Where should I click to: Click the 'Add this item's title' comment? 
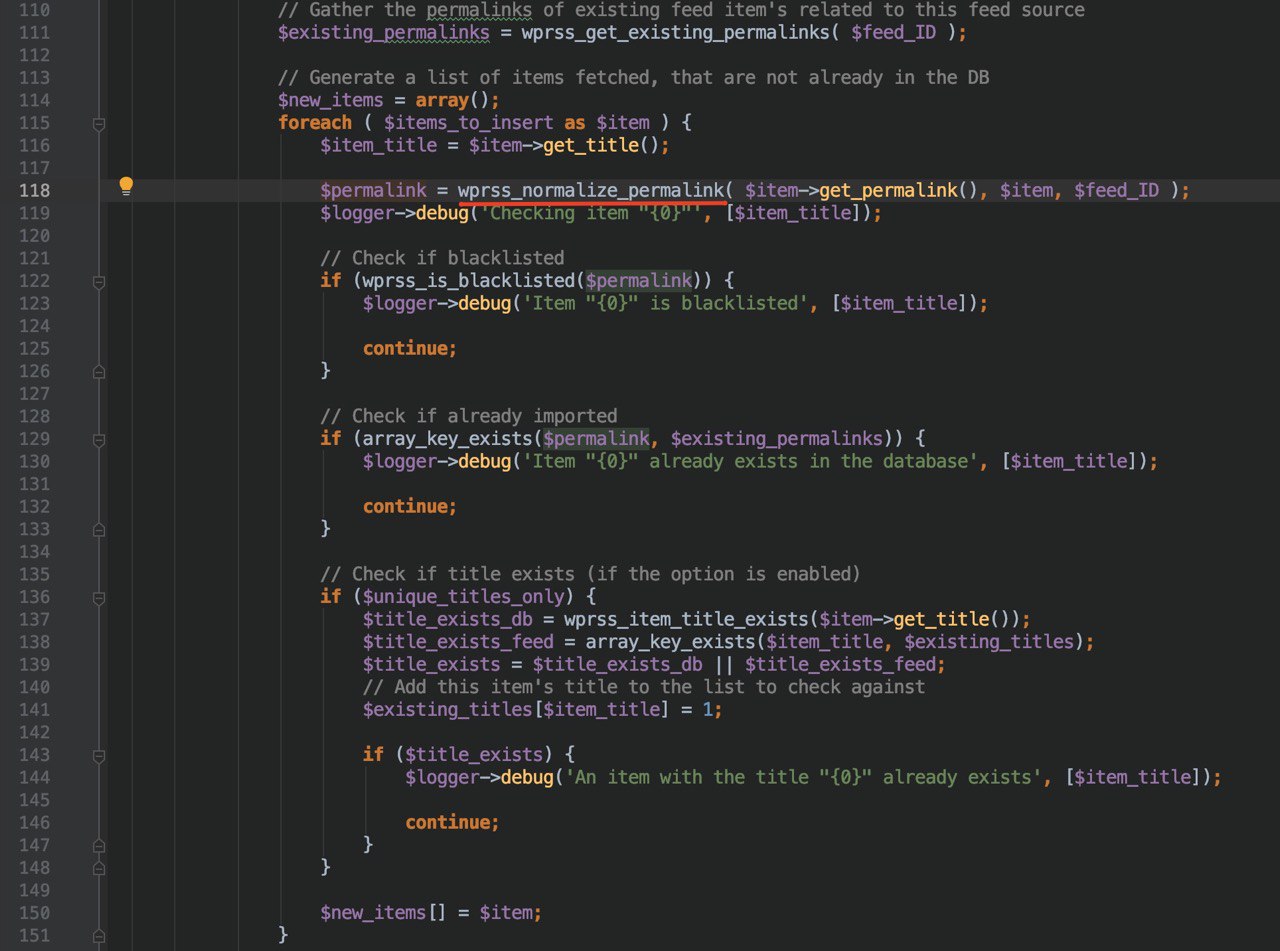click(644, 686)
